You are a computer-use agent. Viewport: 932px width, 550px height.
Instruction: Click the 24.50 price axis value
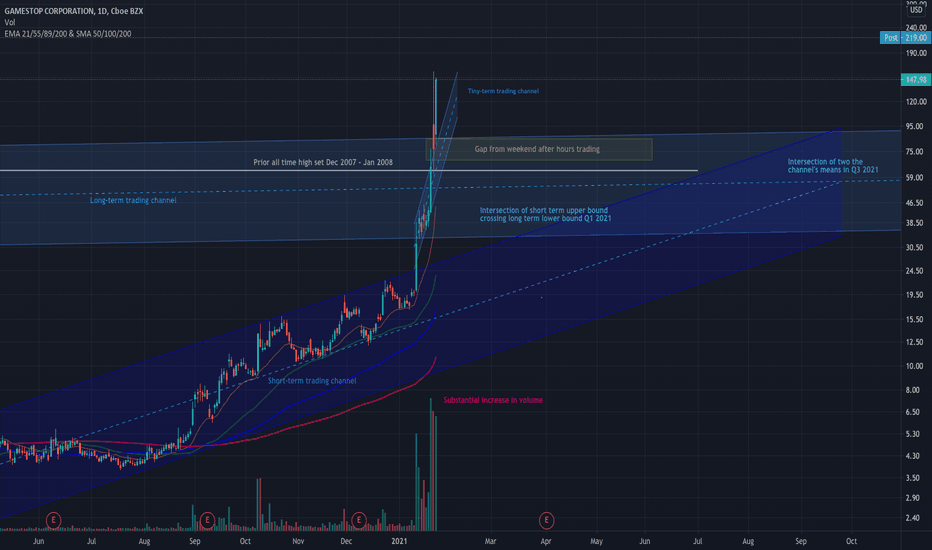(914, 271)
